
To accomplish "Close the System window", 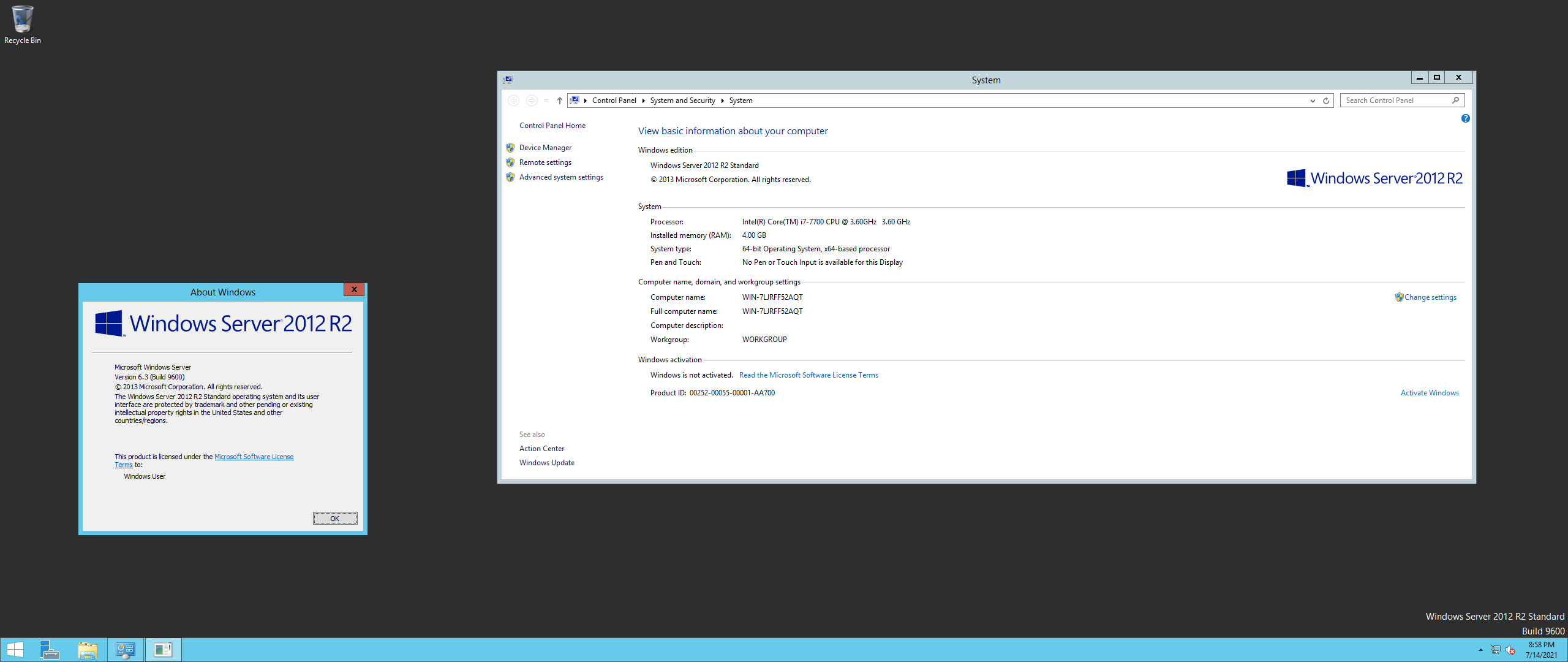I will (x=1458, y=78).
